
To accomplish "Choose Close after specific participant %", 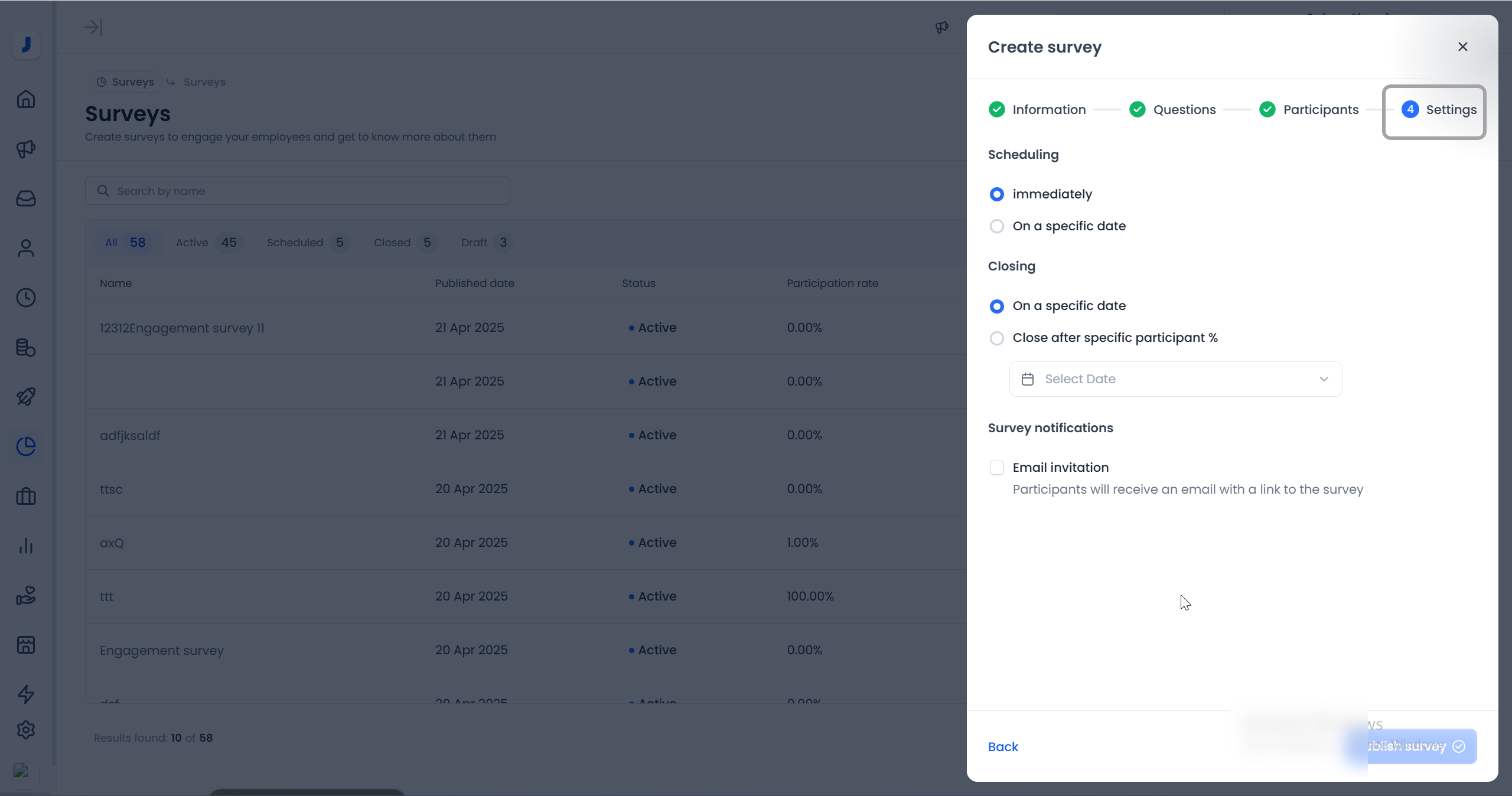I will 996,338.
